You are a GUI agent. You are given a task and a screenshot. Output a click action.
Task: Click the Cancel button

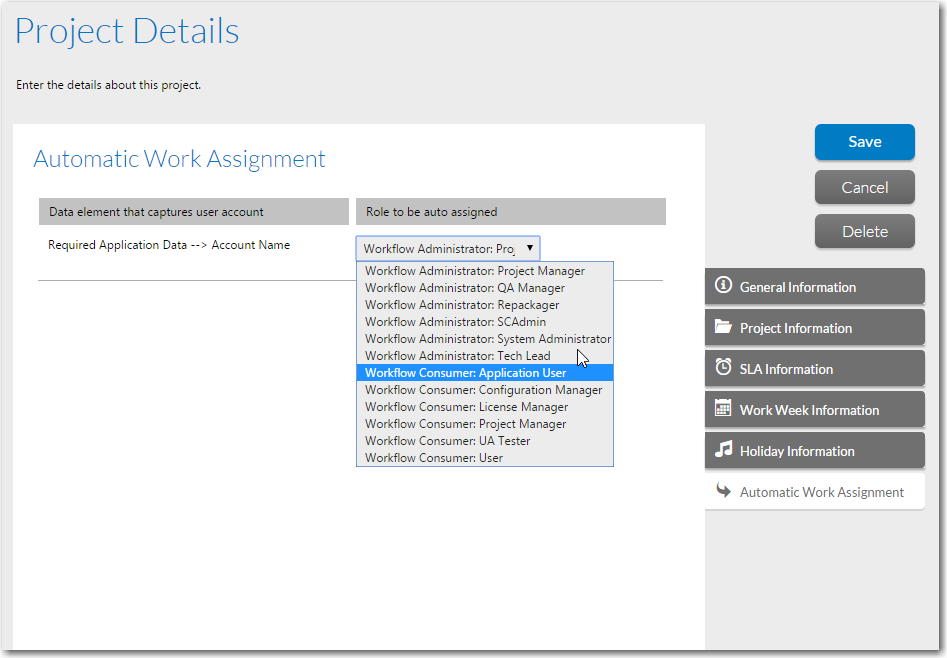click(864, 187)
